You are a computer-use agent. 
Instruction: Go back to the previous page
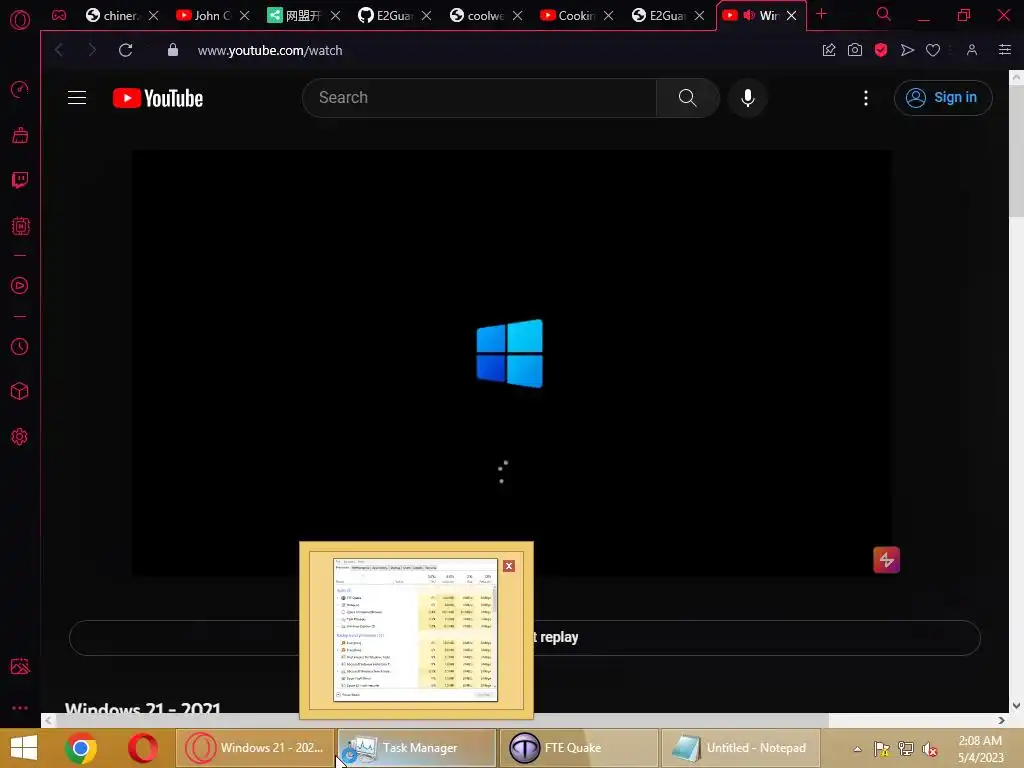[x=59, y=50]
